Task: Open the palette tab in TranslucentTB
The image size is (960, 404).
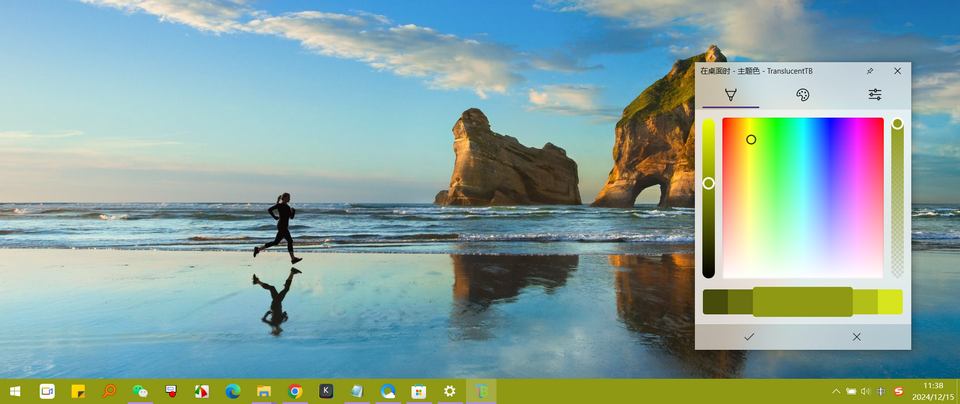Action: (x=803, y=94)
